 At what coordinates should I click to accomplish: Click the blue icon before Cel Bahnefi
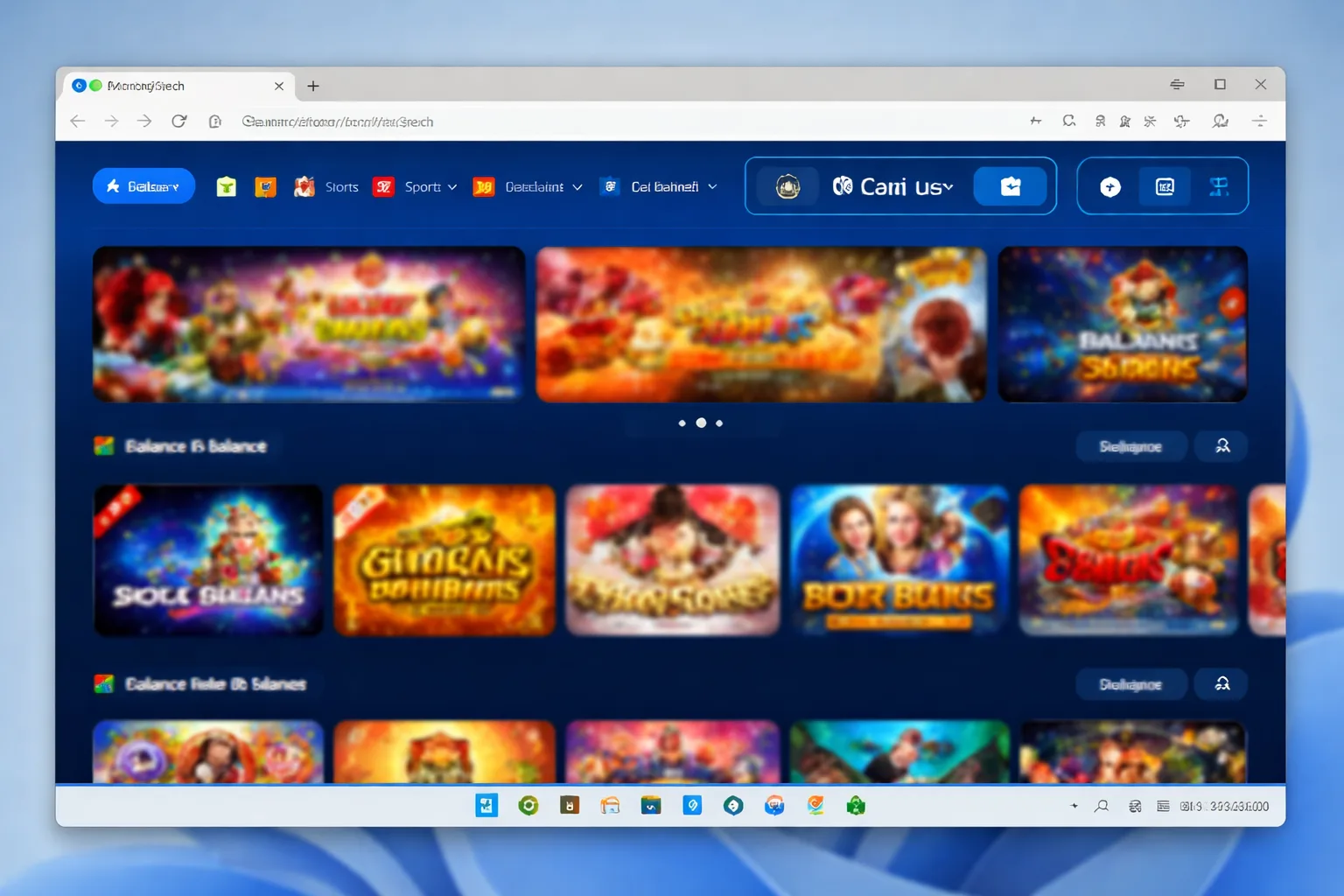(x=610, y=186)
